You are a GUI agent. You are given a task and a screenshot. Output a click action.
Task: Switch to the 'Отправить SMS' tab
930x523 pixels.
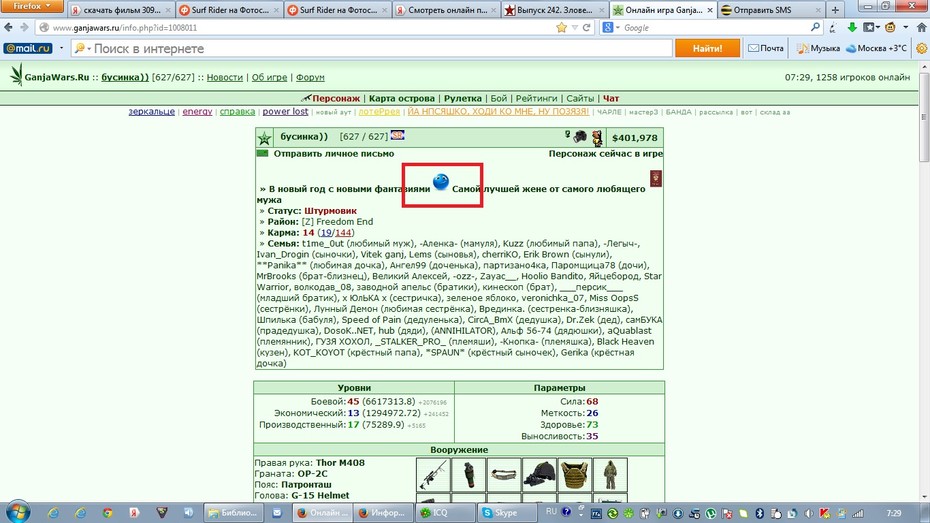point(771,10)
